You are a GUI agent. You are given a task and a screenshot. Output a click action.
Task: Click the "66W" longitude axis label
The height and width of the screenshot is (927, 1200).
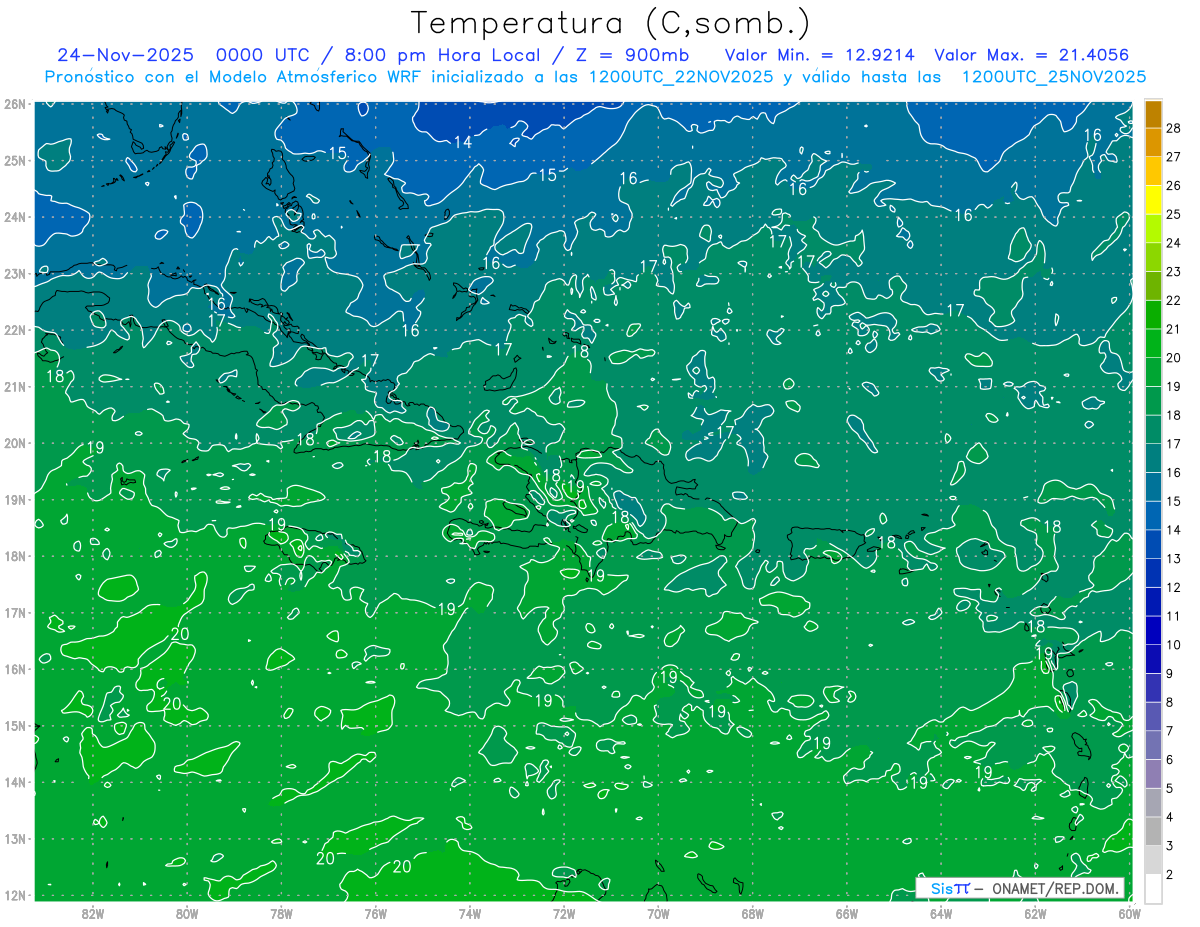(x=846, y=913)
